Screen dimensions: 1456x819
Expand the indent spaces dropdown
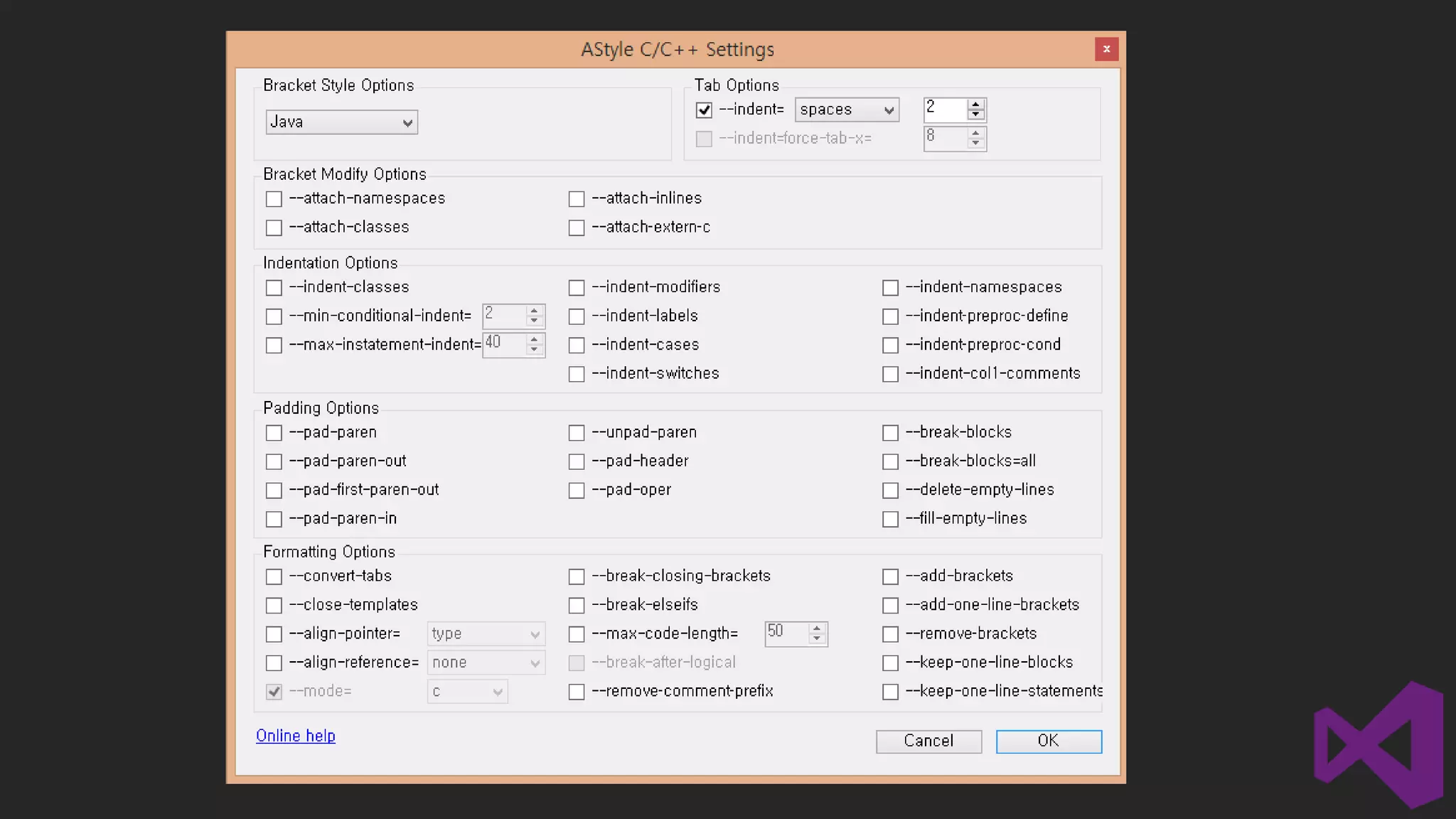(x=846, y=110)
